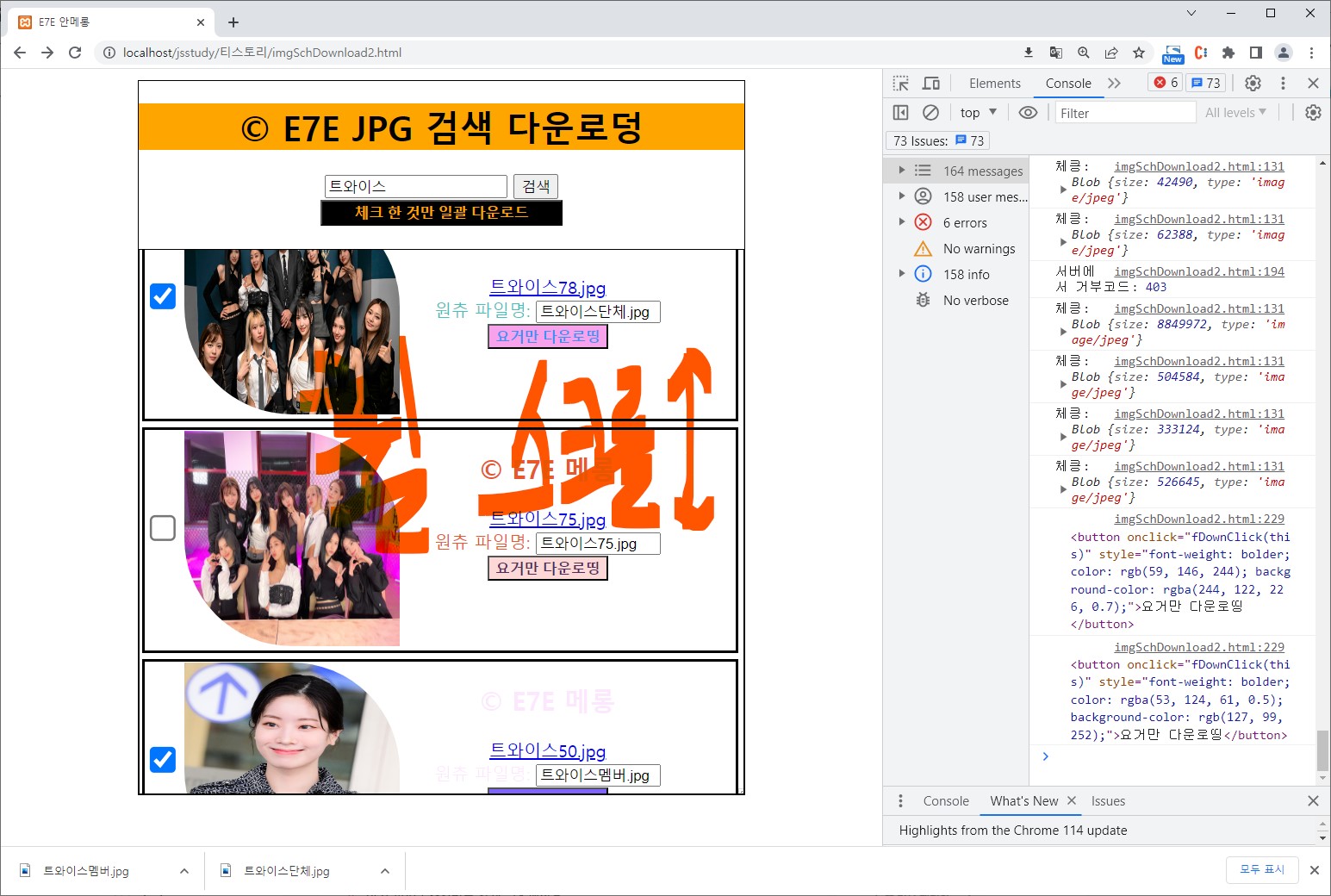
Task: Expand 158 user messages group
Action: tap(902, 196)
